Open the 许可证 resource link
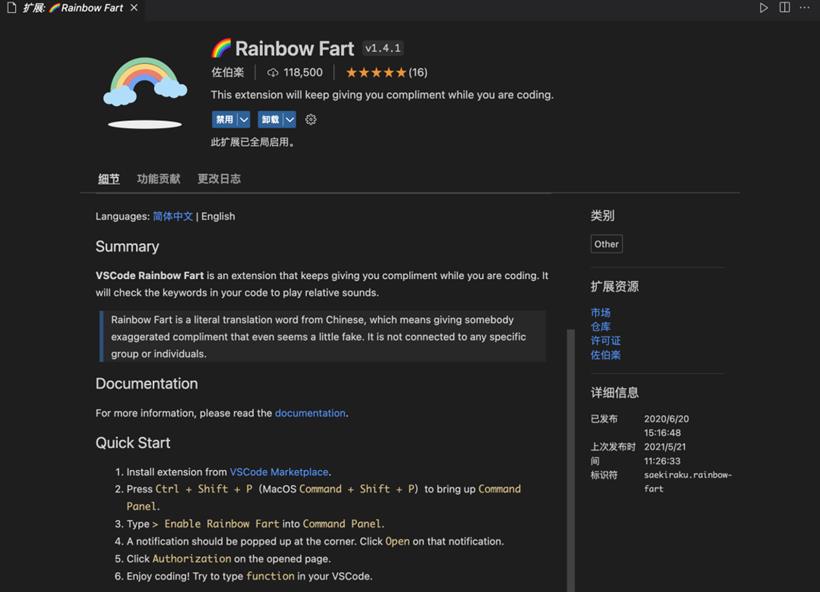820x592 pixels. pos(606,341)
